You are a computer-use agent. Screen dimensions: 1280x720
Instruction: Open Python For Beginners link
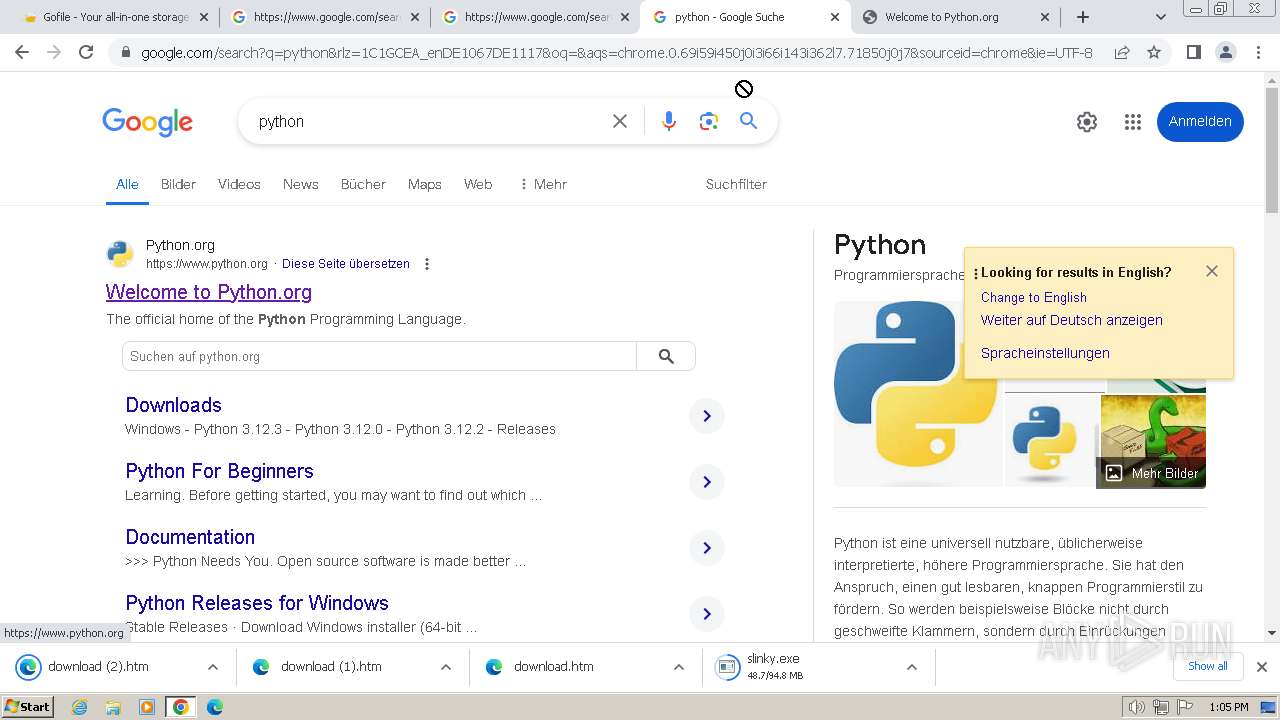coord(219,471)
